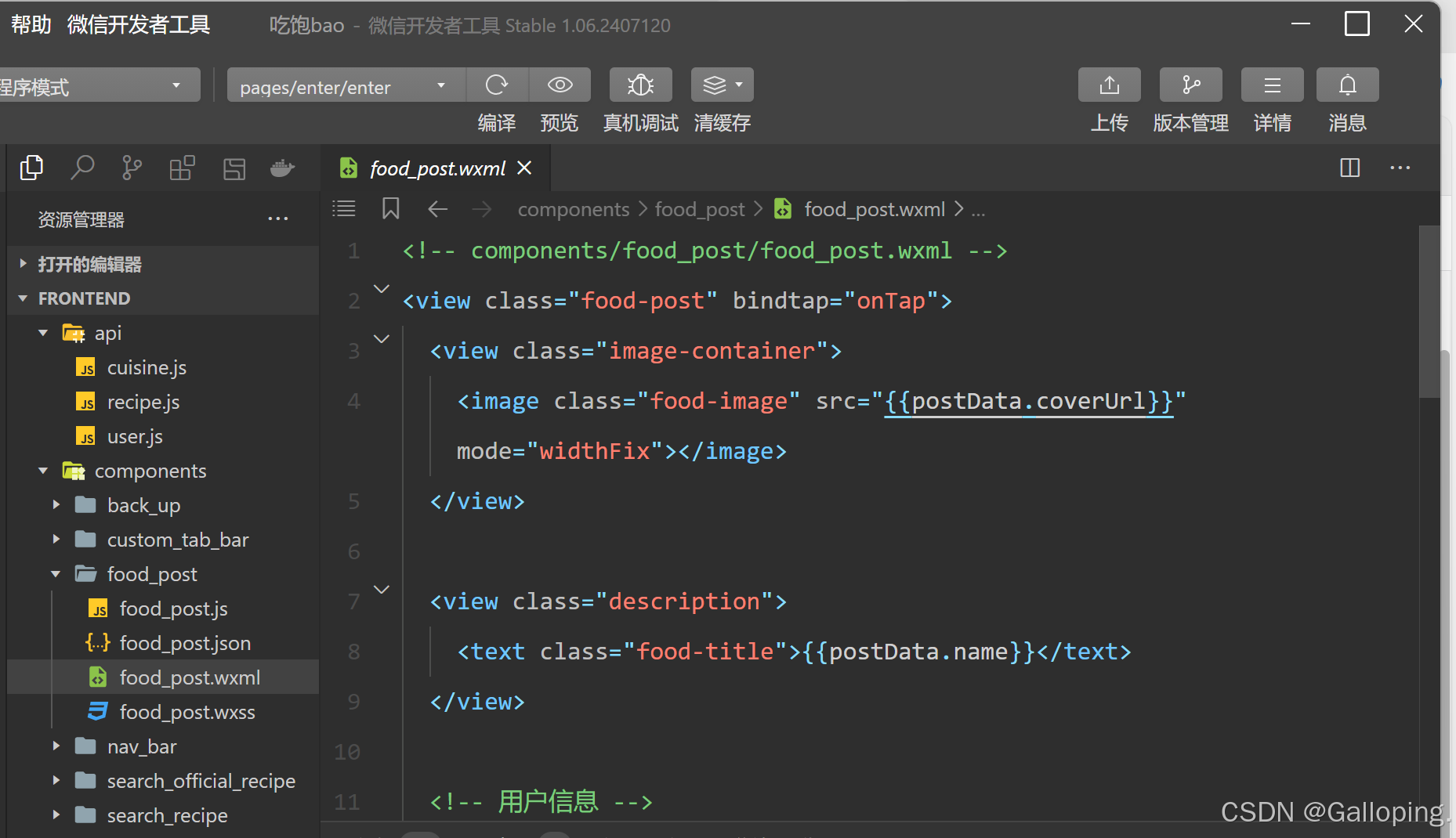
Task: Open the Search panel icon
Action: click(82, 168)
